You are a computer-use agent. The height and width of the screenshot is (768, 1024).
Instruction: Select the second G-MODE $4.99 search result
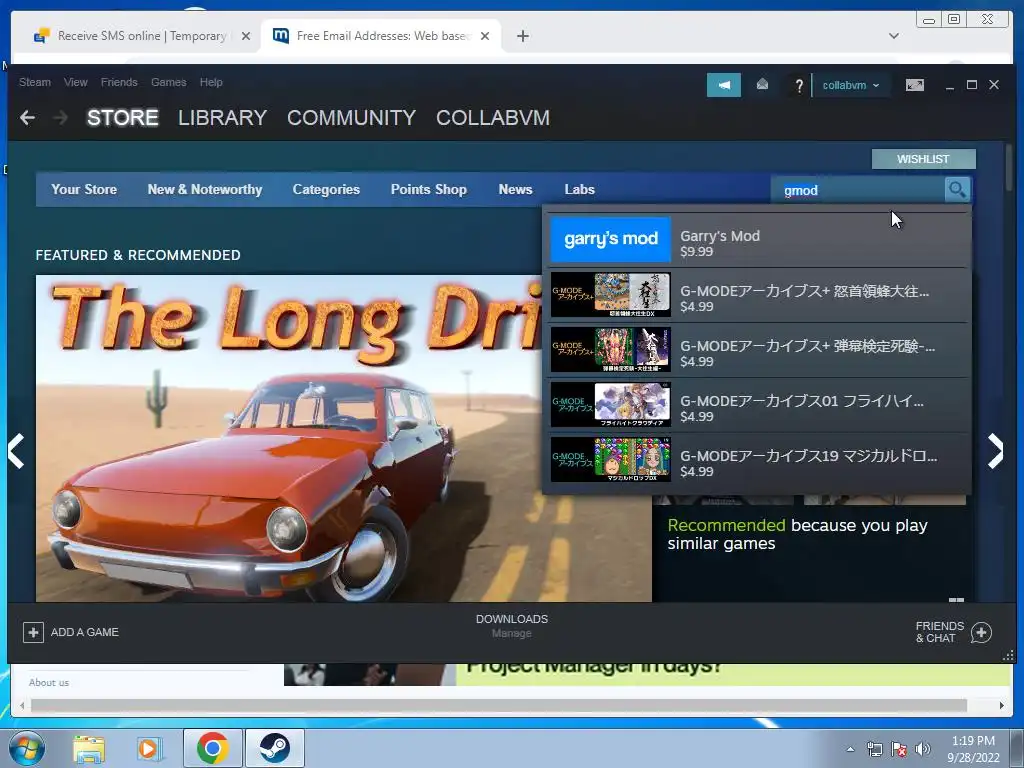[x=758, y=350]
